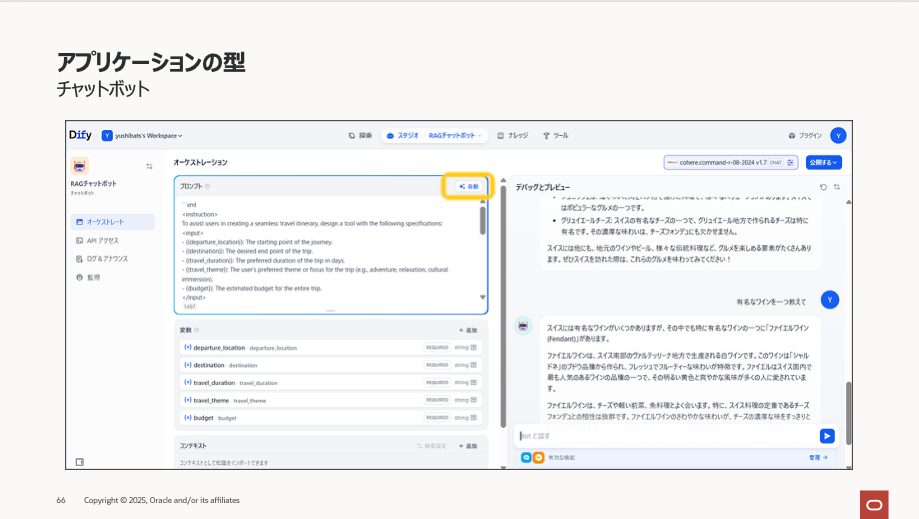Image resolution: width=919 pixels, height=519 pixels.
Task: Click the RAG chatbot app robot icon
Action: [x=80, y=166]
